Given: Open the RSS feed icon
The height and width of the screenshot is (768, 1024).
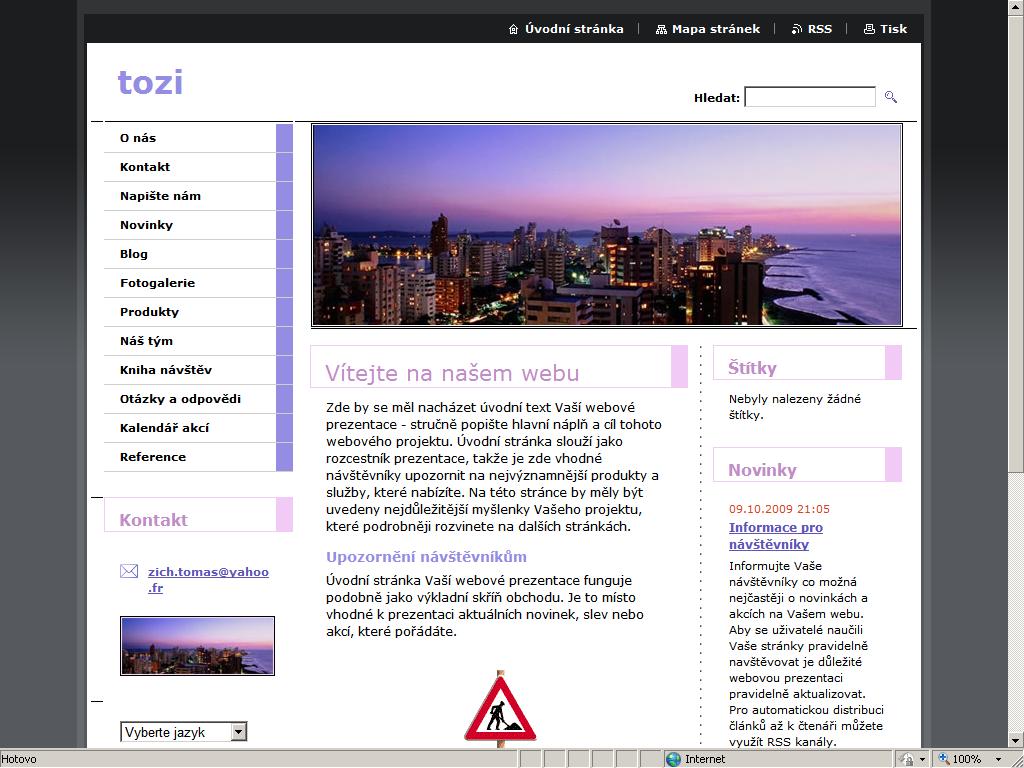Looking at the screenshot, I should [x=797, y=29].
